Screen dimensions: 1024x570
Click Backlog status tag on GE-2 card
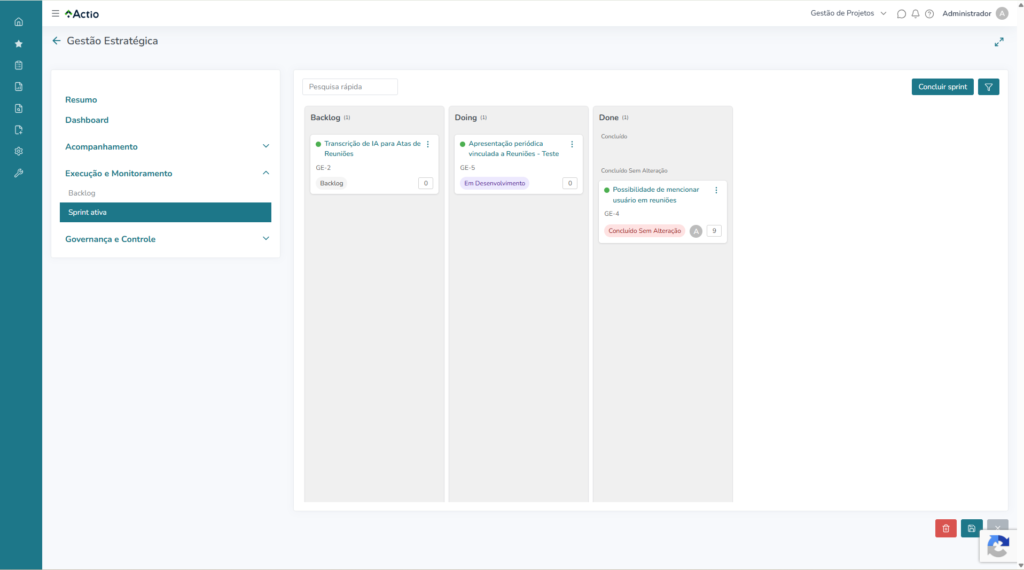331,183
